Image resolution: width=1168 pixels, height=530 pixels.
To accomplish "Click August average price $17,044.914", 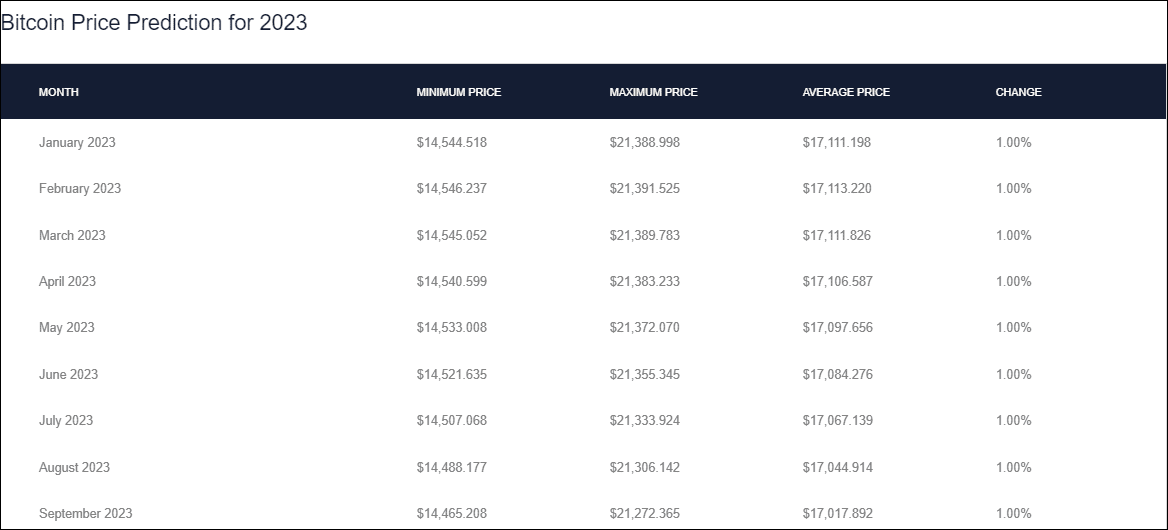I will click(837, 467).
